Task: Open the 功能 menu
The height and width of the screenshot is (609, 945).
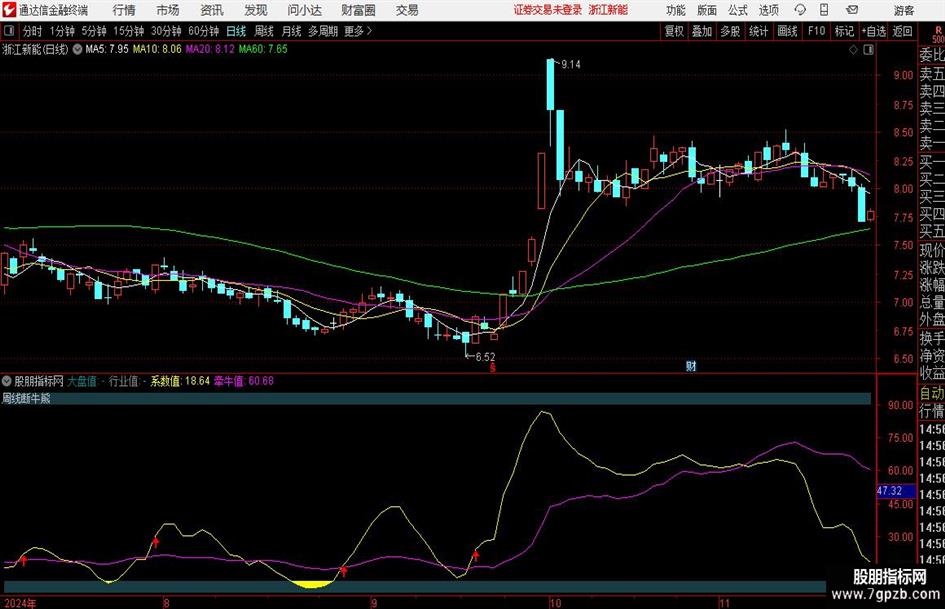Action: (676, 10)
